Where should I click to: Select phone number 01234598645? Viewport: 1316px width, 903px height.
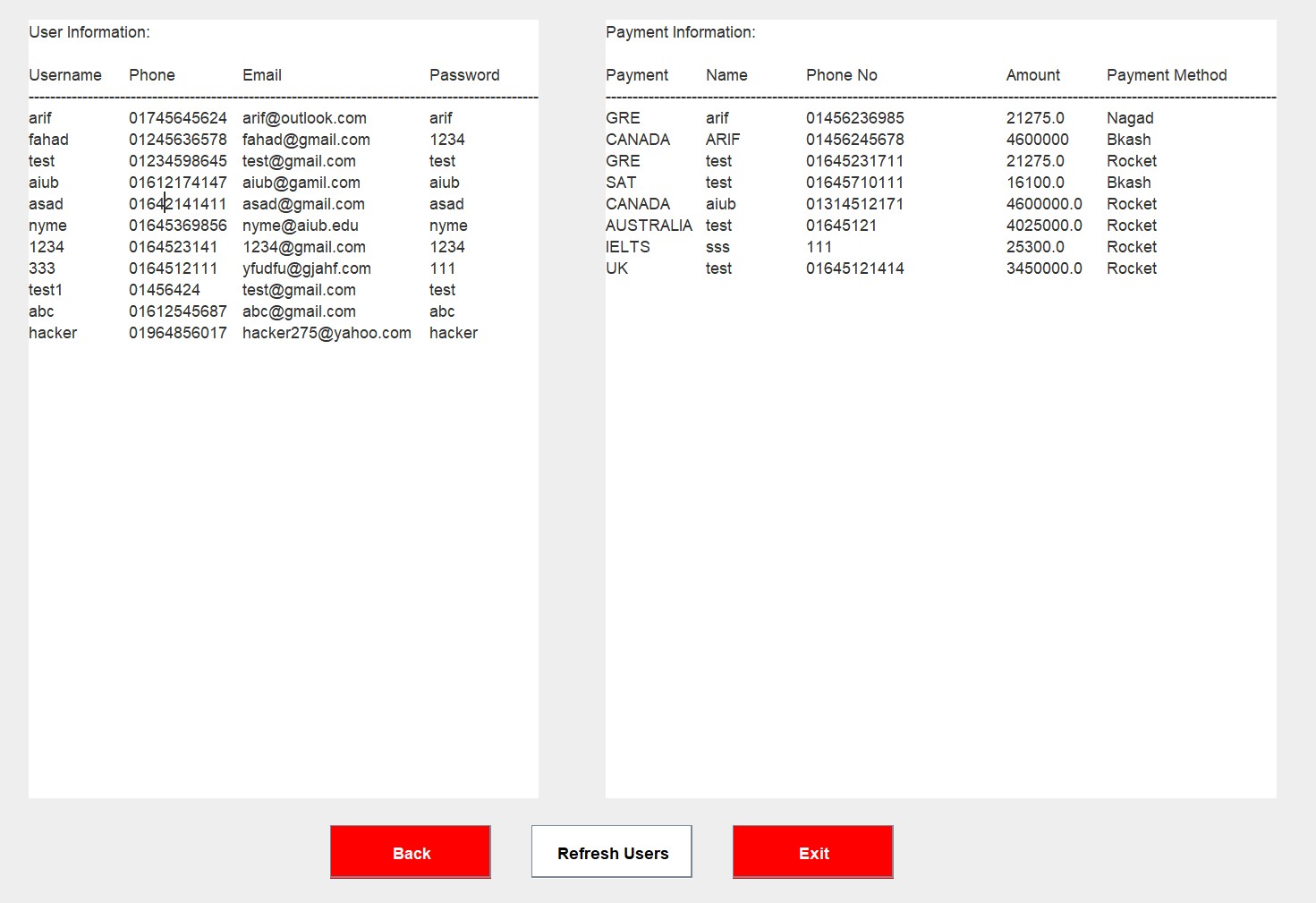[x=178, y=161]
